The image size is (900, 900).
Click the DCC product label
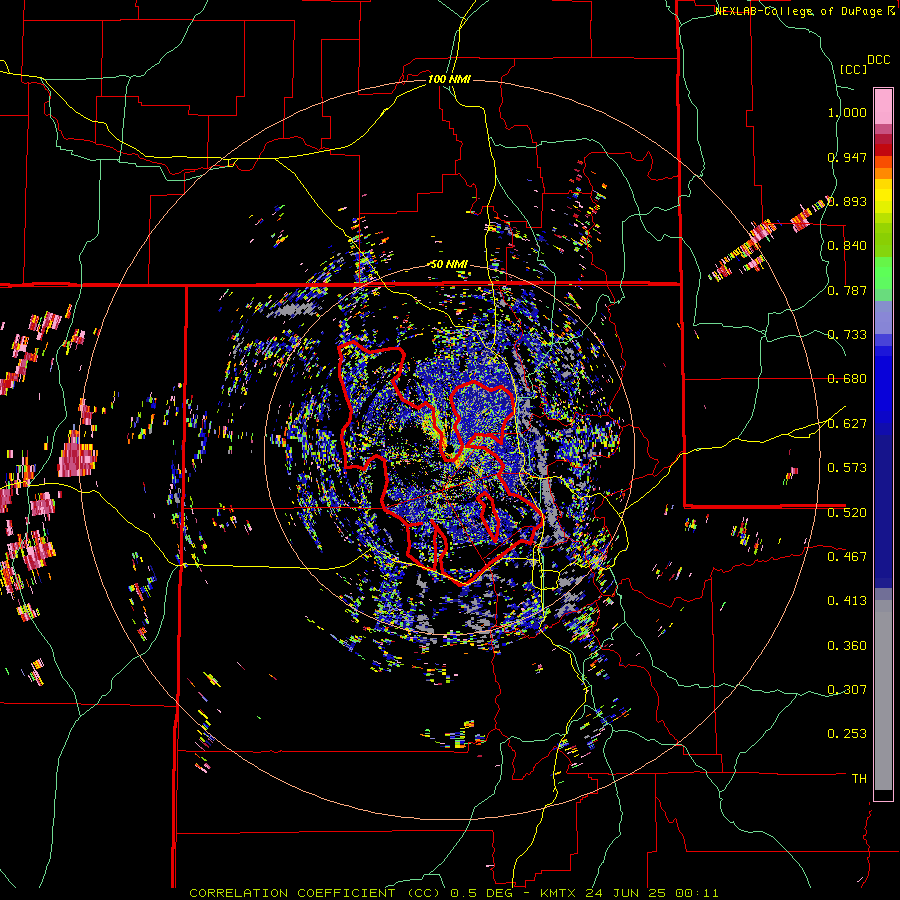879,60
